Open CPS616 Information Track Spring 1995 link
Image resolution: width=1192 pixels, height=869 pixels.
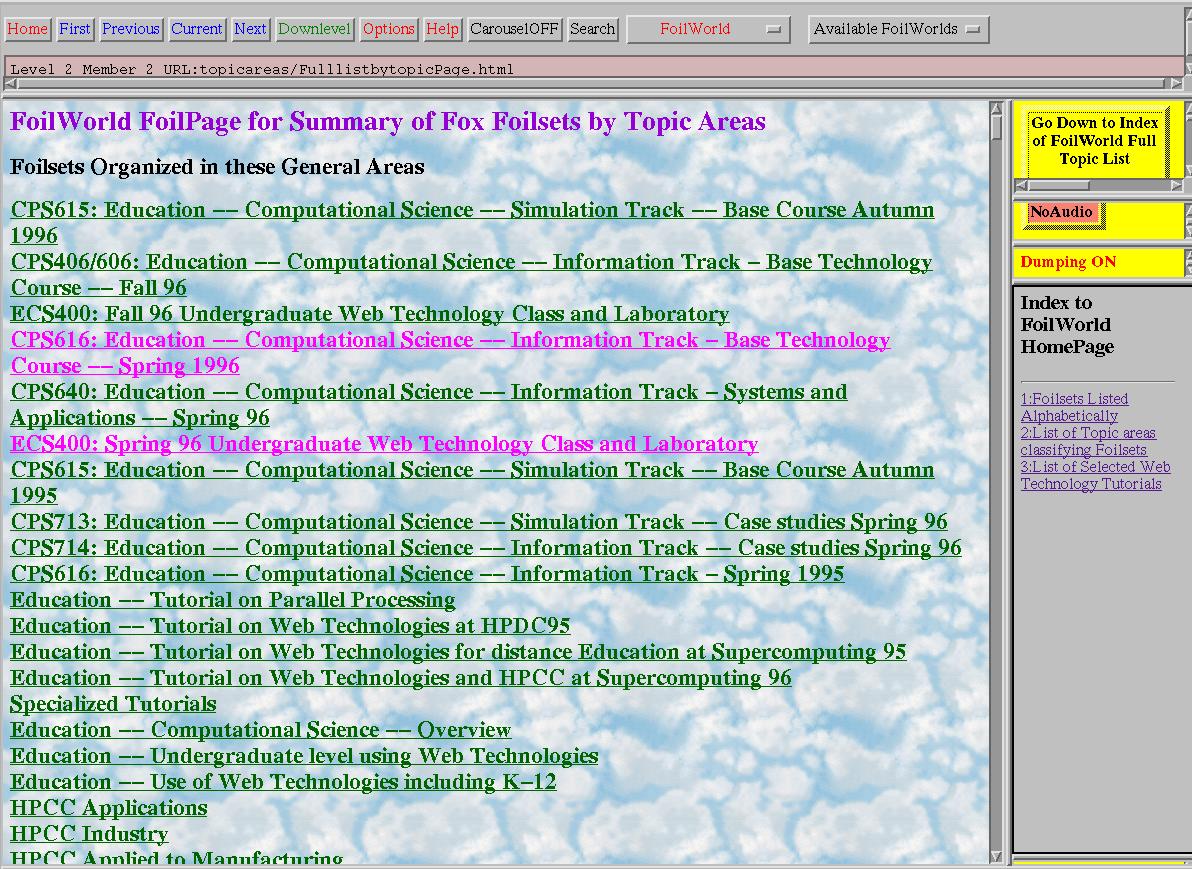(x=427, y=574)
